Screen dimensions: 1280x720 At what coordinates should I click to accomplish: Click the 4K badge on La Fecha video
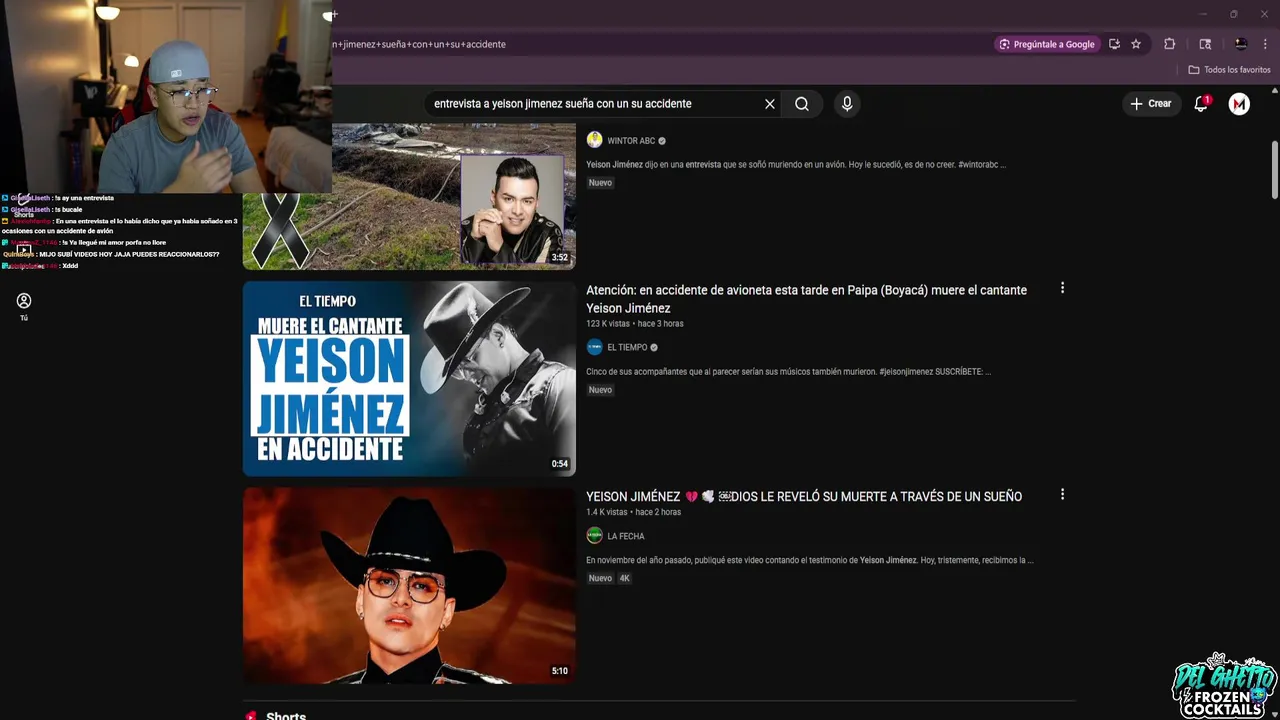tap(625, 578)
